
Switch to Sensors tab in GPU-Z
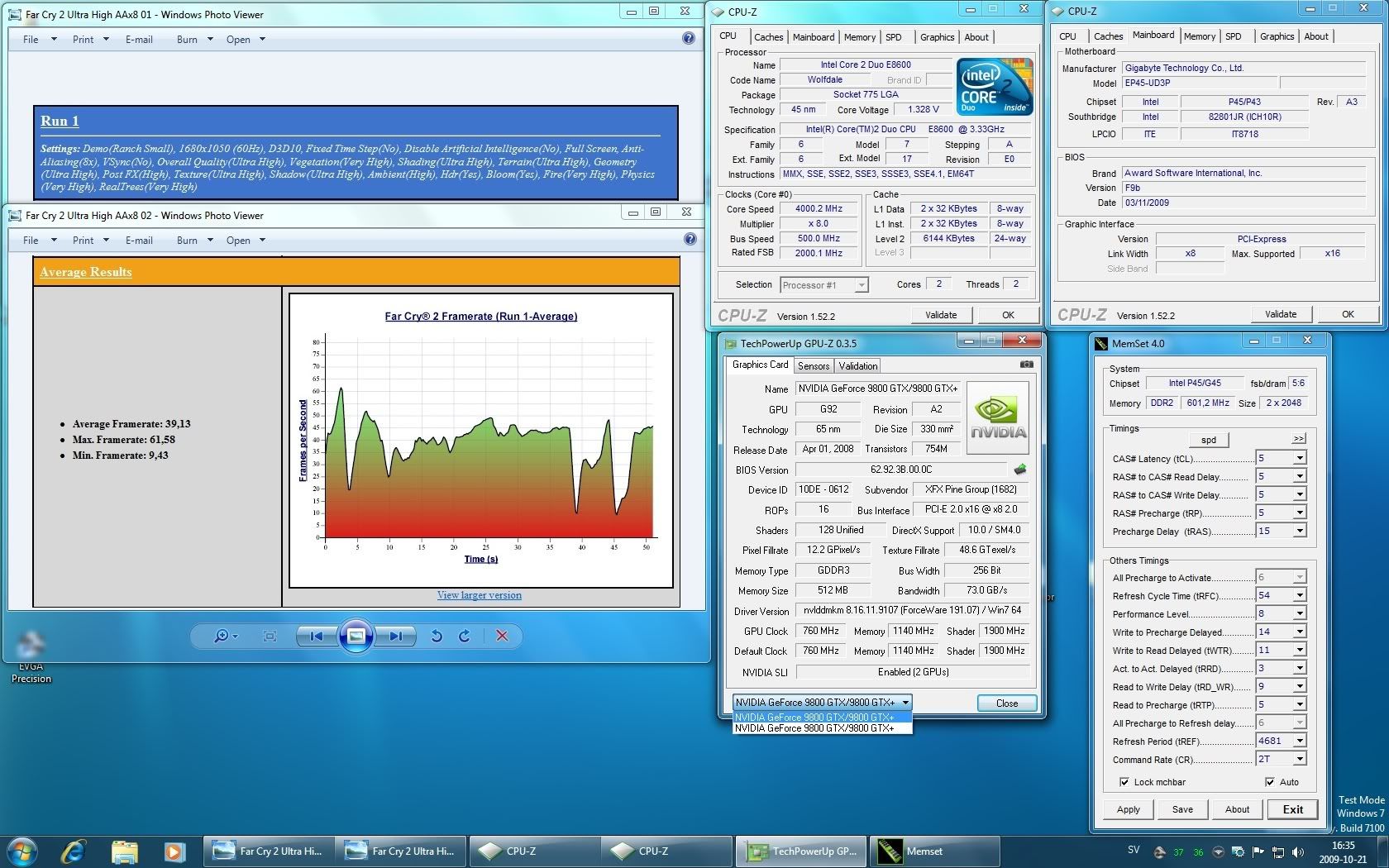pos(814,365)
